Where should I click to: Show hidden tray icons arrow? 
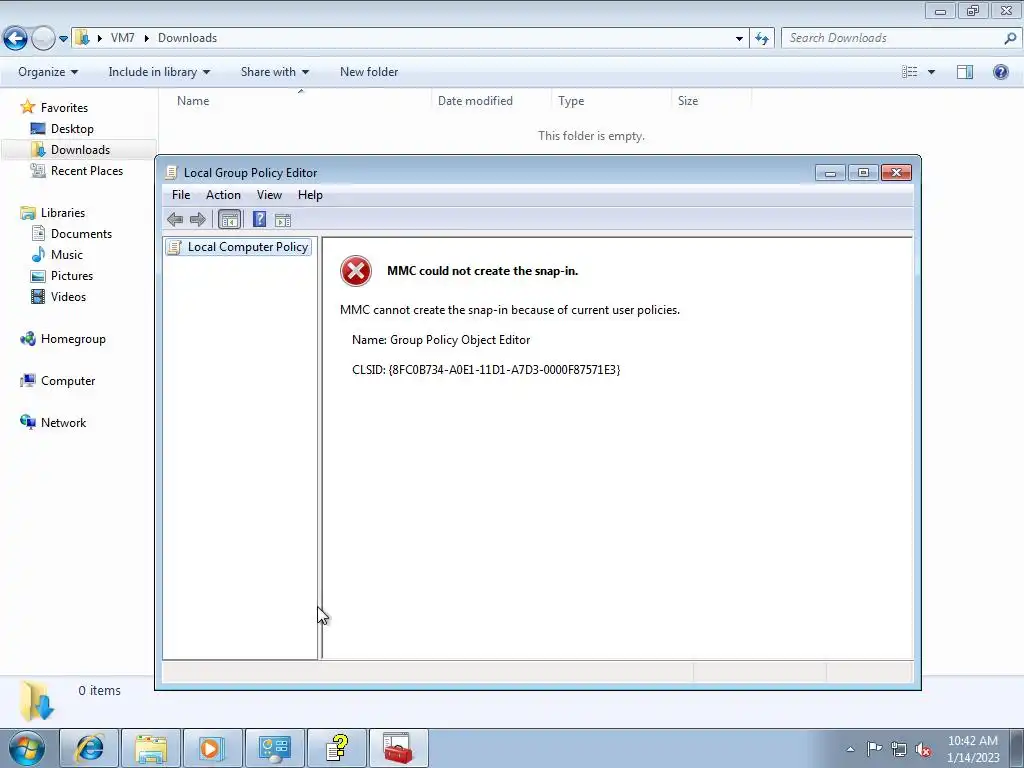[850, 749]
